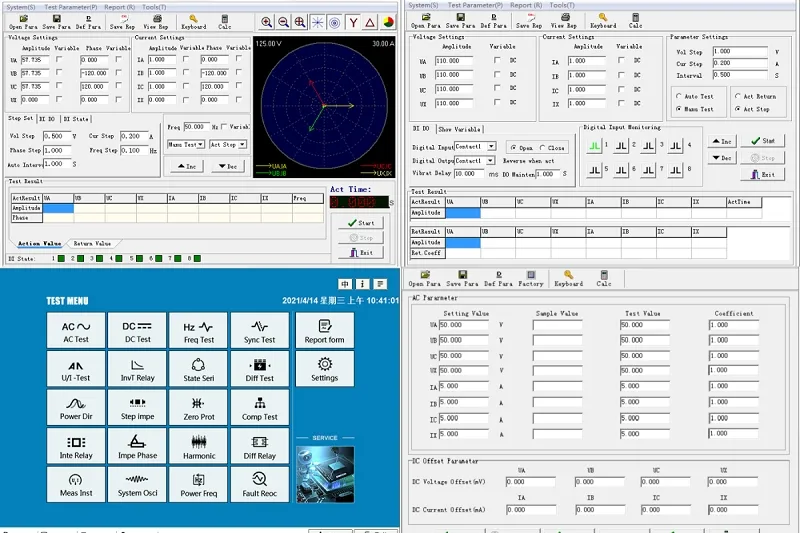Select the delta triangle connection icon
Screen dimensions: 800x533
coord(370,22)
